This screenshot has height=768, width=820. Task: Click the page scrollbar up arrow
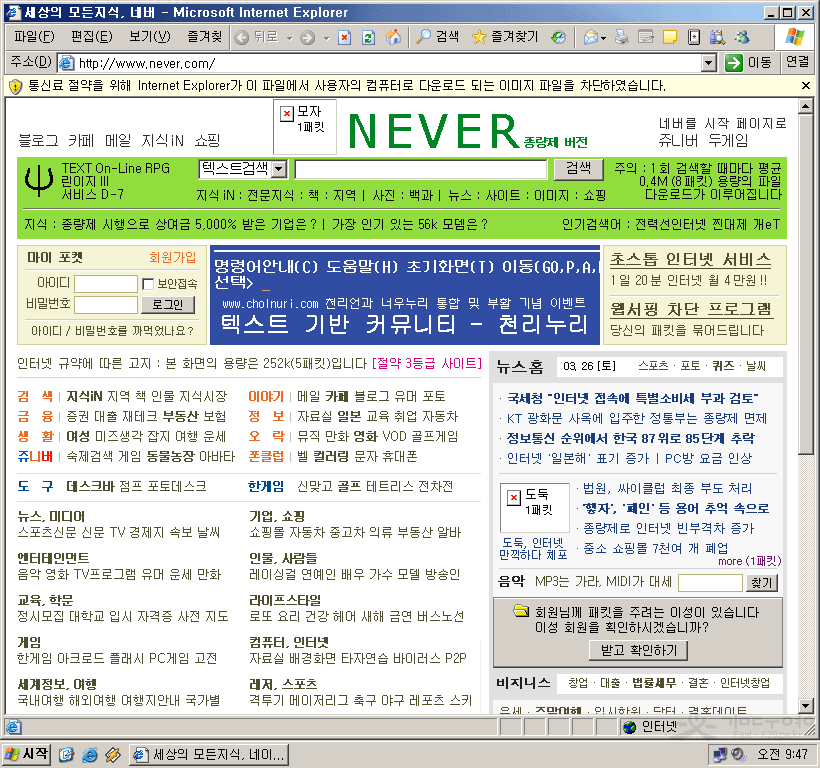805,106
